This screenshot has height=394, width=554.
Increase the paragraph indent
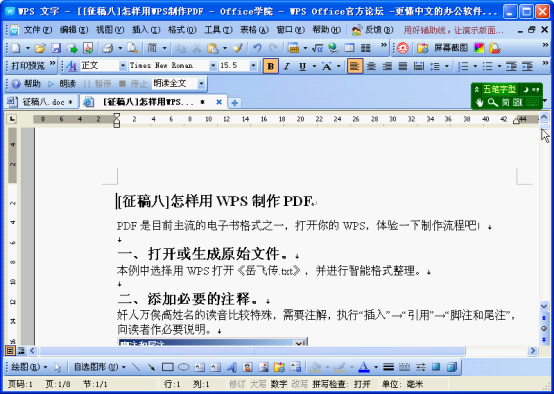[527, 66]
